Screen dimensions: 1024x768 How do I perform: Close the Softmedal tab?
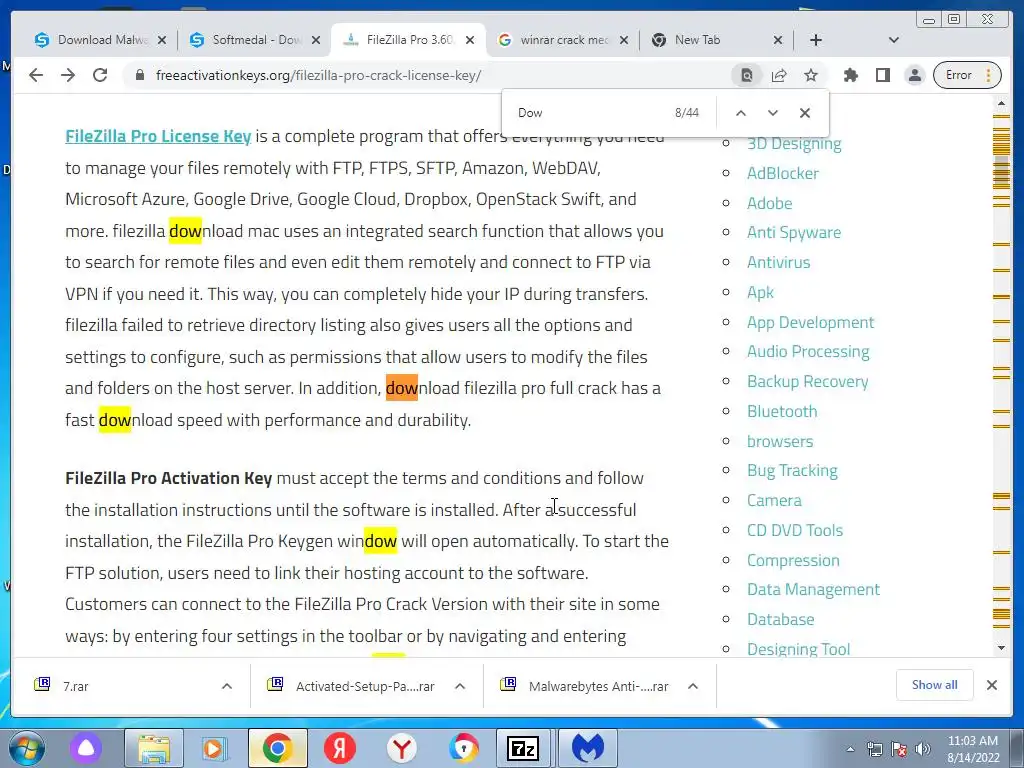pyautogui.click(x=316, y=40)
